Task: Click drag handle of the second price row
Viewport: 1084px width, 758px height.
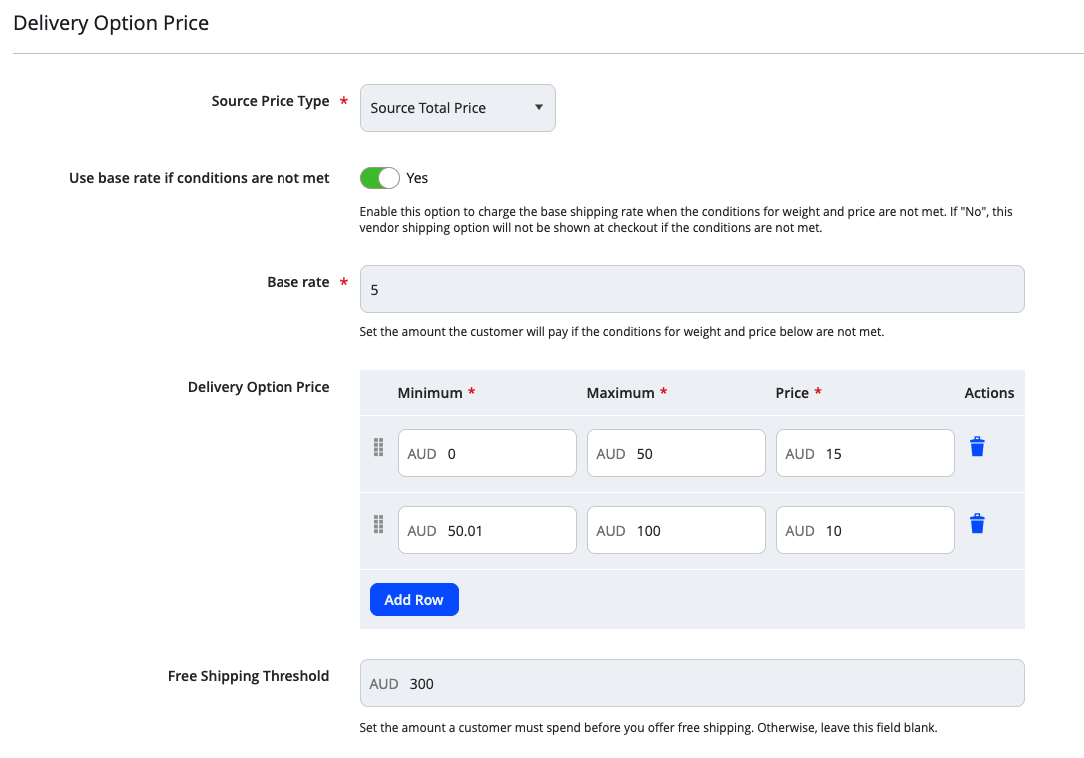Action: pos(378,523)
